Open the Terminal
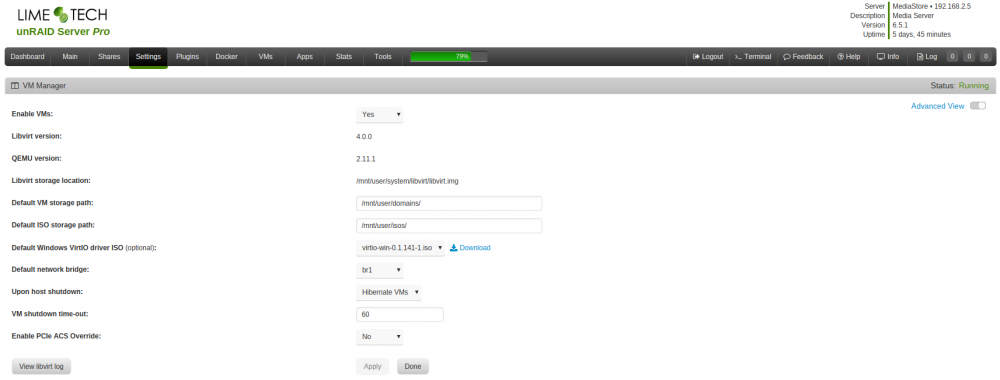The width and height of the screenshot is (1000, 380). point(753,57)
